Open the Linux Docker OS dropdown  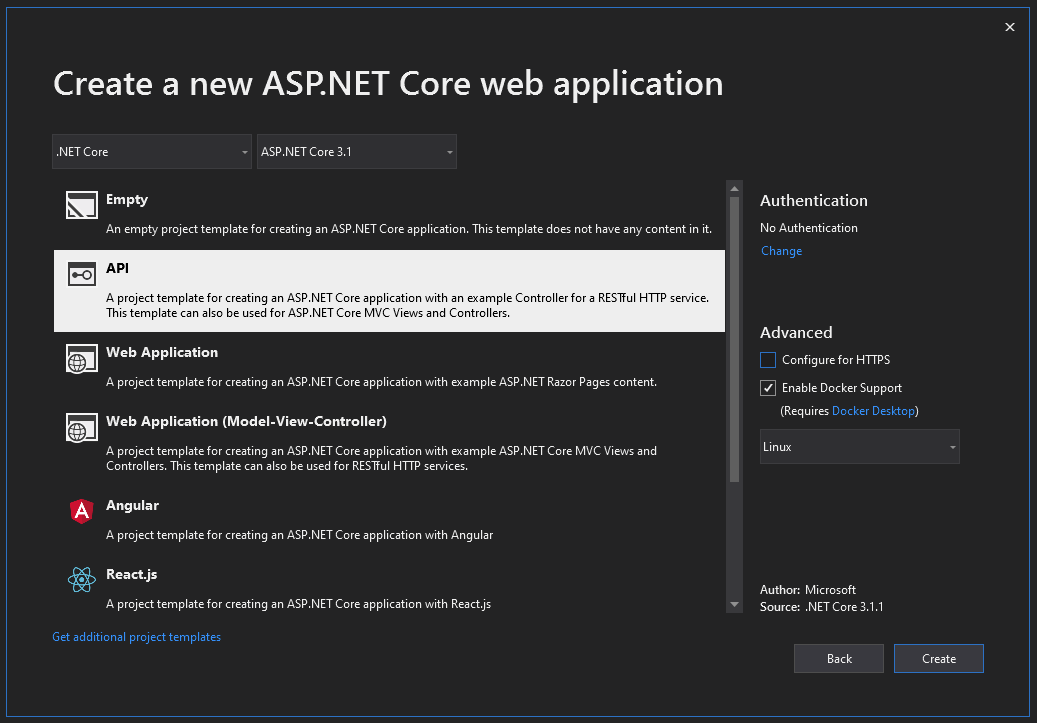[x=859, y=447]
